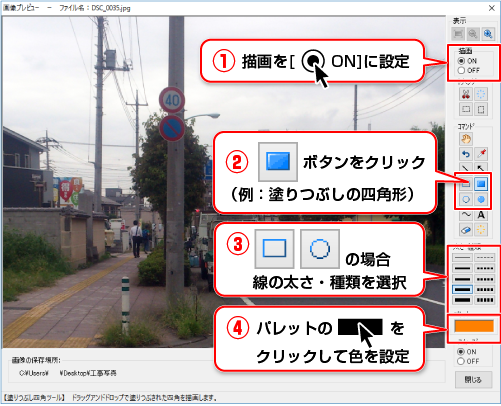
Task: Select the text A tool
Action: (481, 215)
